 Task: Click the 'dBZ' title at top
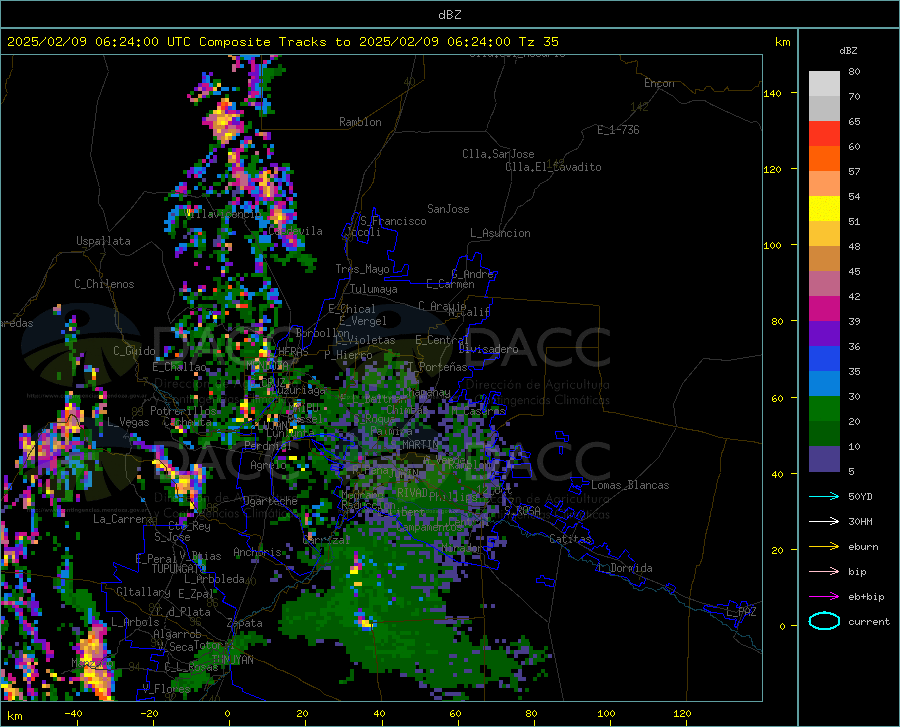point(449,15)
